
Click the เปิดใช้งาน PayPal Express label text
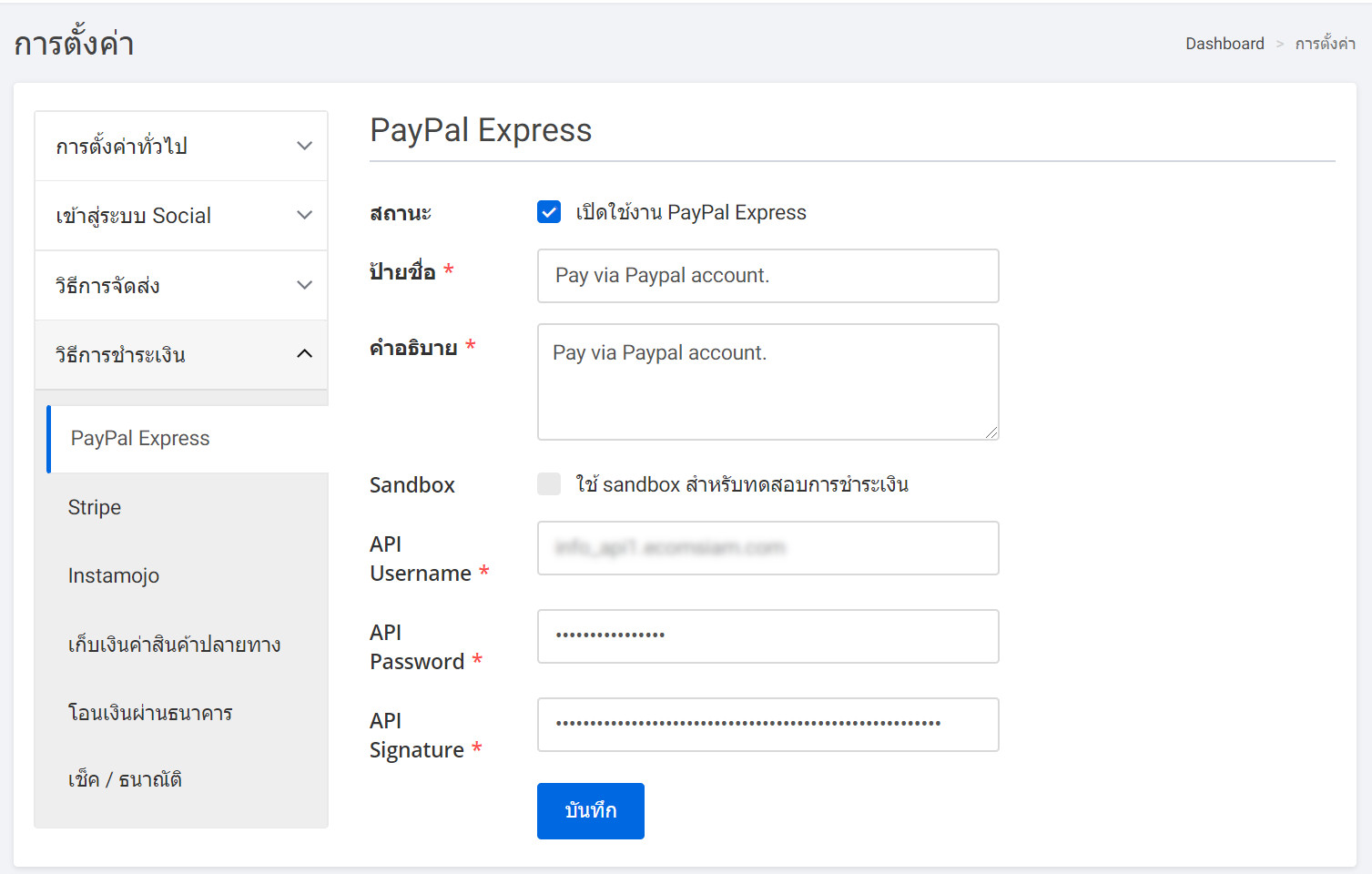tap(691, 212)
